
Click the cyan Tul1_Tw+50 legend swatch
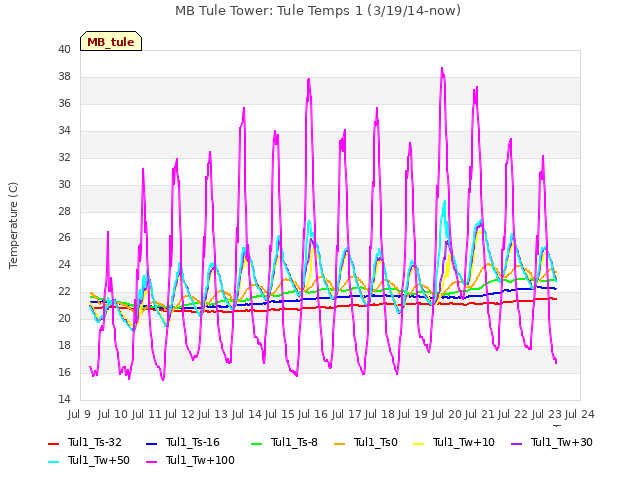coord(53,462)
